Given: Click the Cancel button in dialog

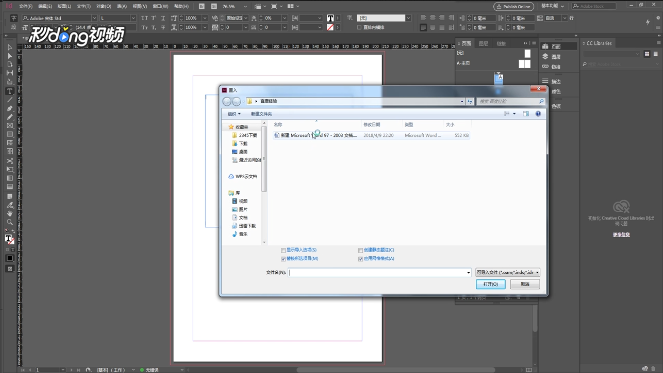Looking at the screenshot, I should click(x=525, y=284).
